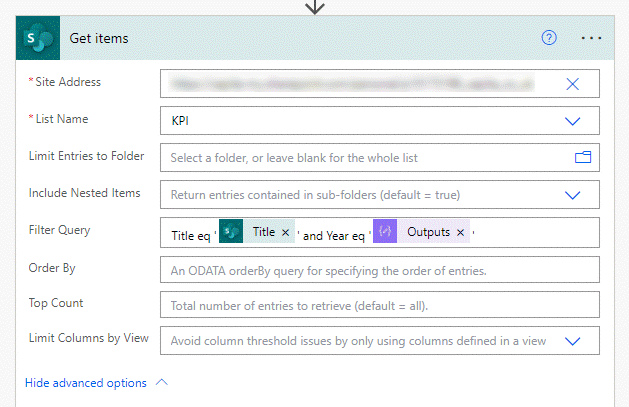Clear the Site Address value

tap(573, 84)
